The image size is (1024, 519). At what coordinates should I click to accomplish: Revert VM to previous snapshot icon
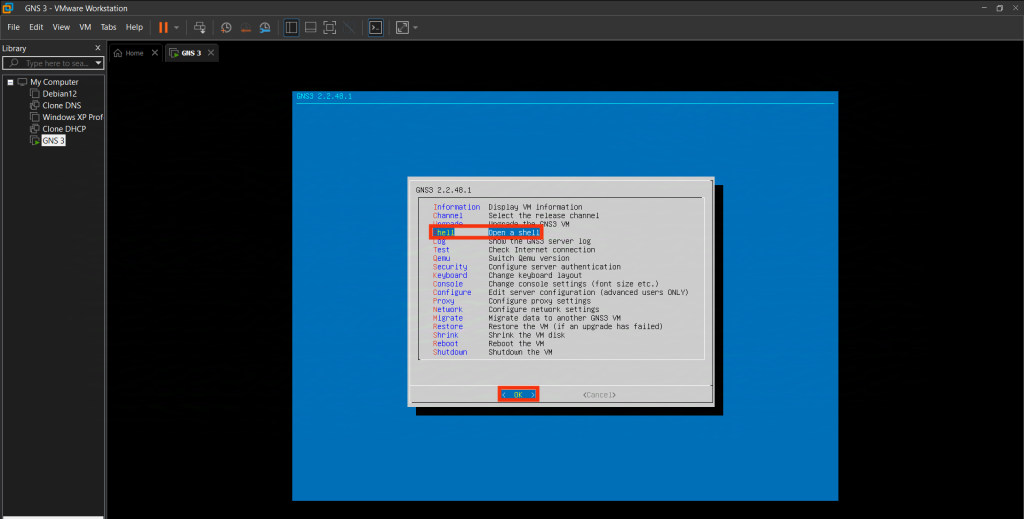click(x=245, y=27)
